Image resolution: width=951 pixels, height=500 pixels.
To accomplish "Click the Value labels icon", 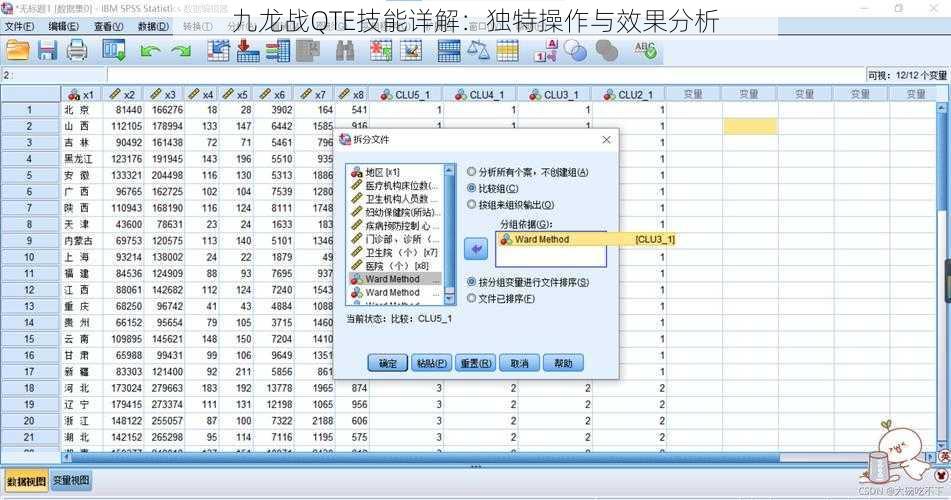I will coord(545,51).
